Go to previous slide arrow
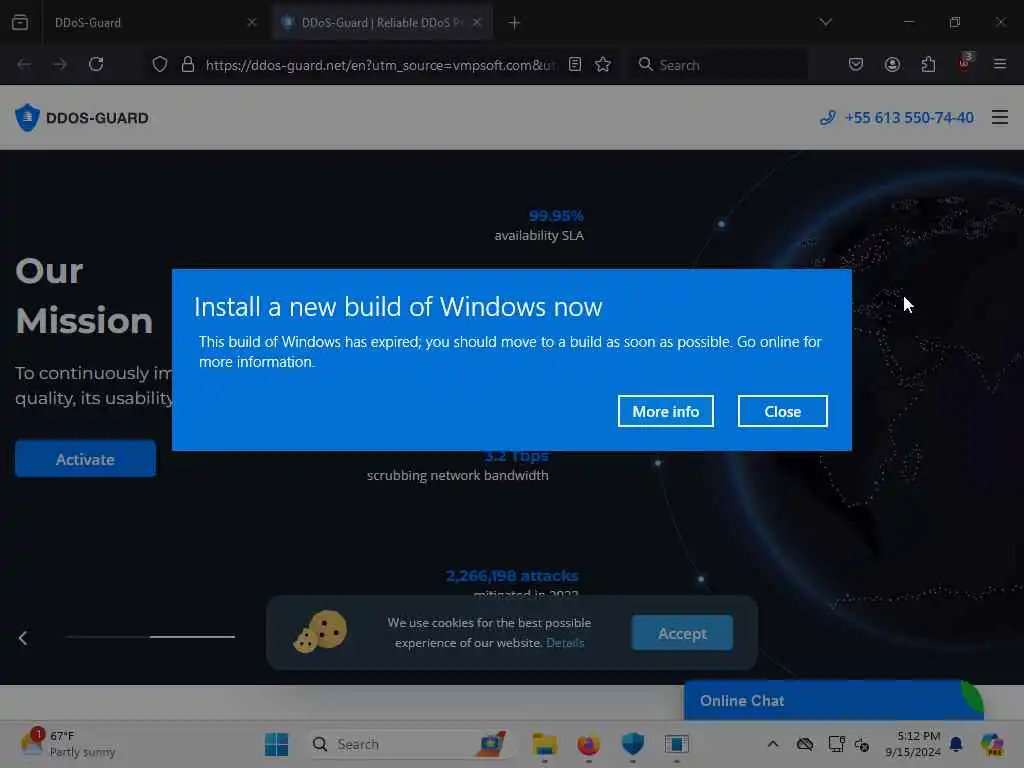This screenshot has height=768, width=1024. (x=23, y=638)
